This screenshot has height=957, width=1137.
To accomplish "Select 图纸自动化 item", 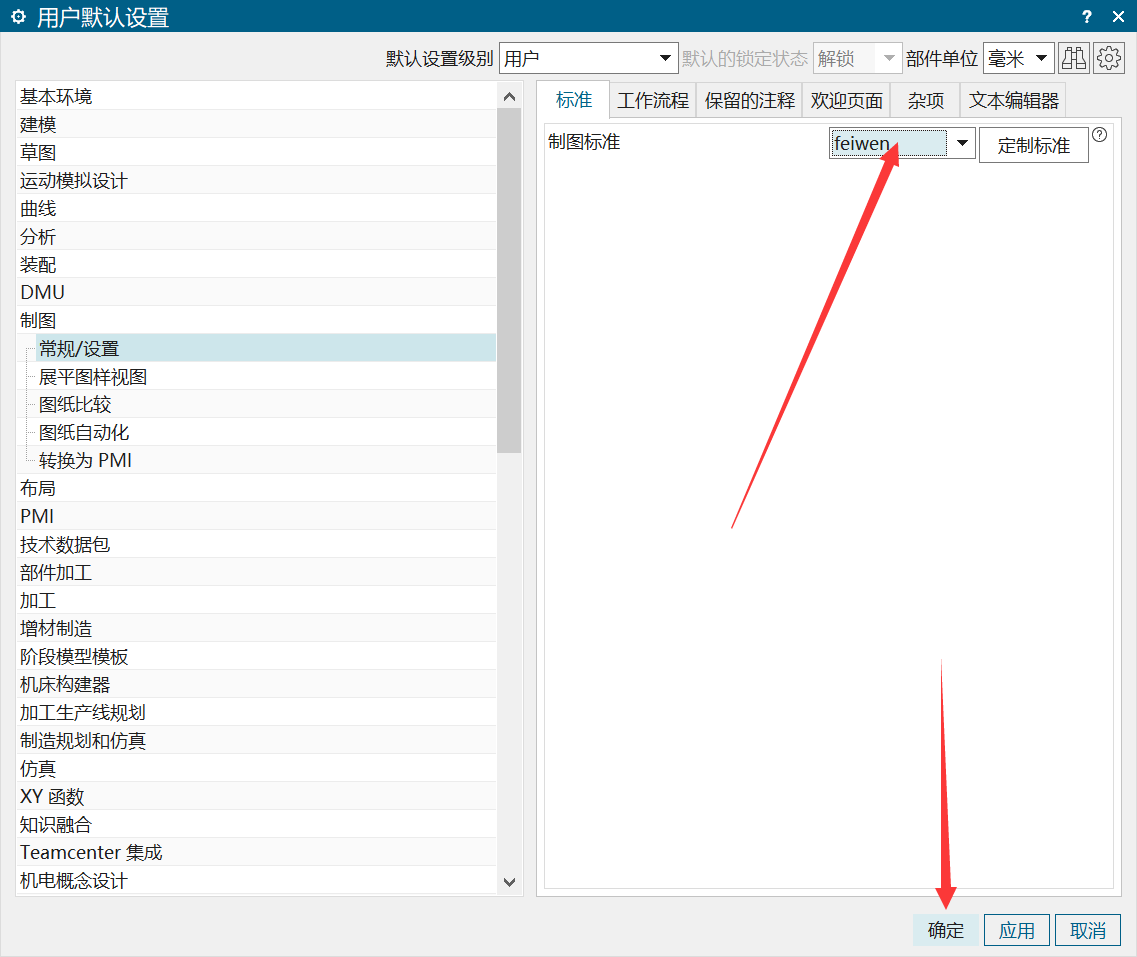I will click(x=266, y=433).
